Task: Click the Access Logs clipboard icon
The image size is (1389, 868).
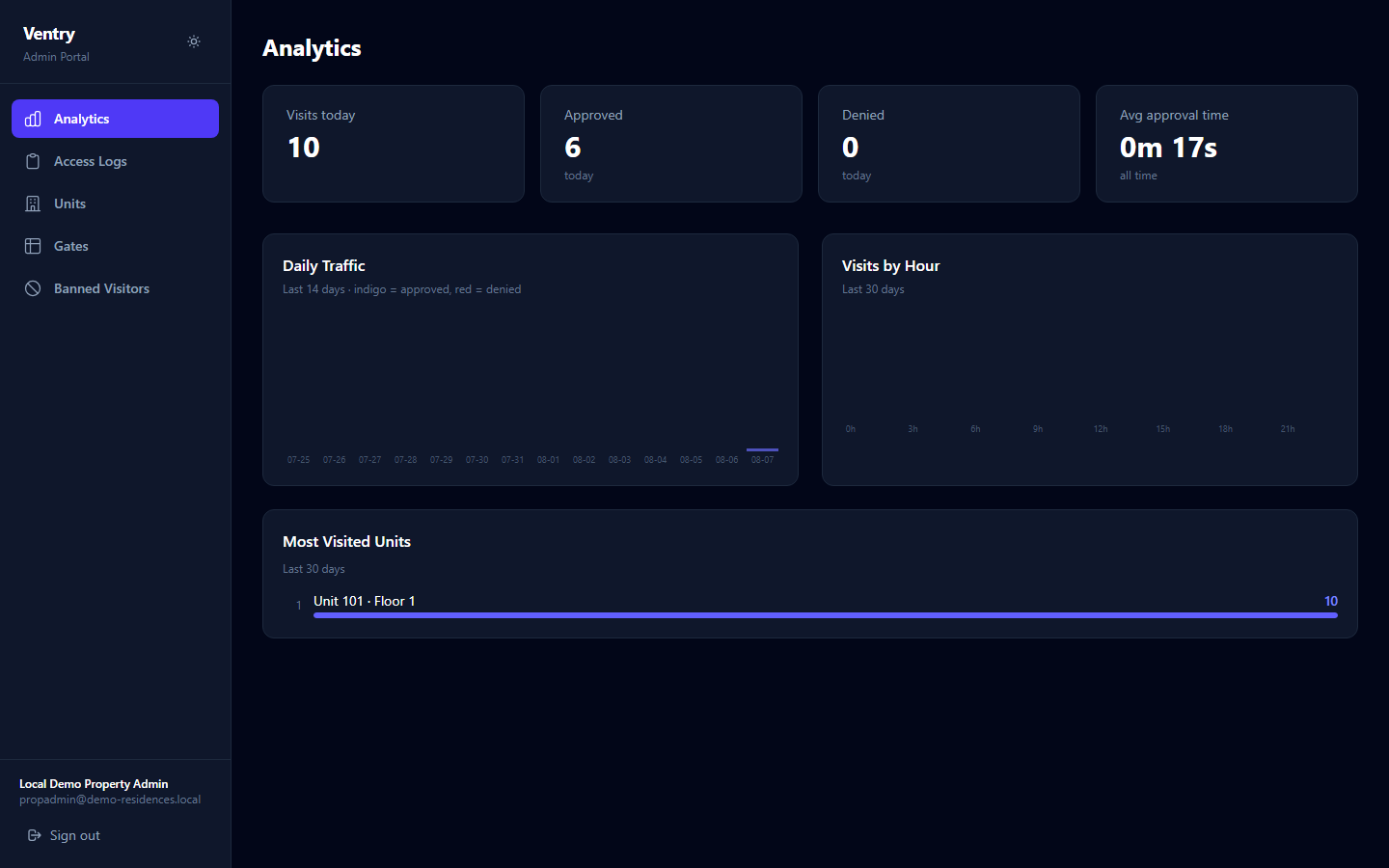Action: (33, 161)
